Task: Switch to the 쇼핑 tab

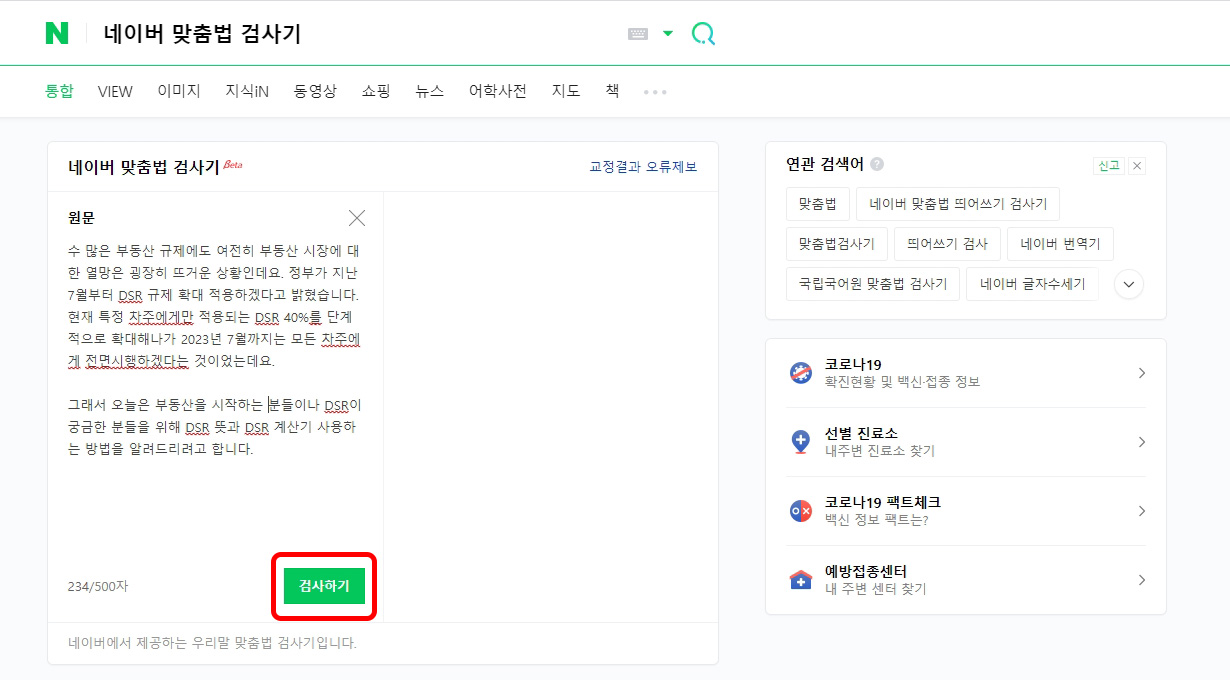Action: (x=376, y=91)
